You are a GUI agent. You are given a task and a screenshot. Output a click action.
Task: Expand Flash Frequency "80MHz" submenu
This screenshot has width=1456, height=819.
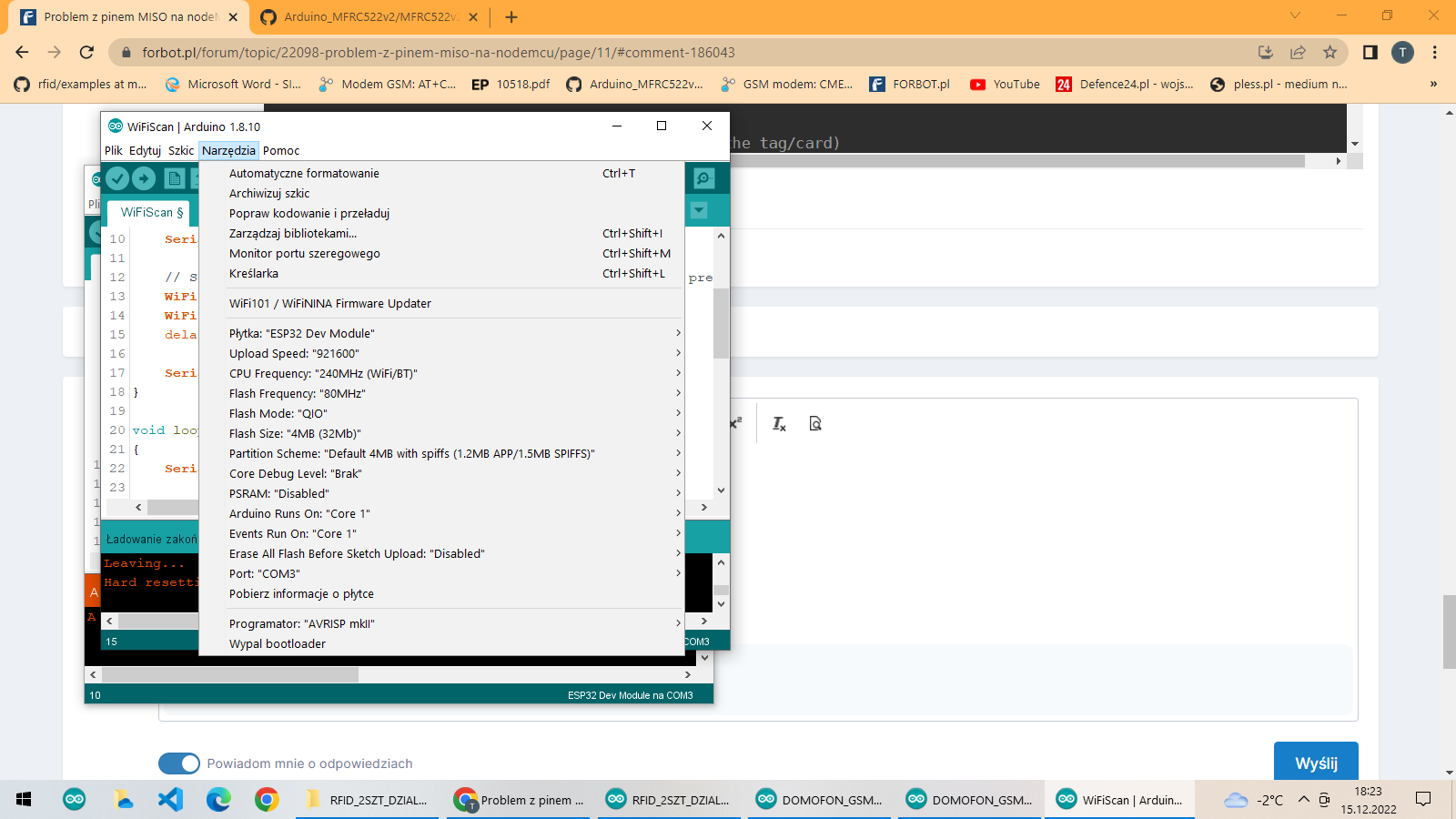[441, 393]
